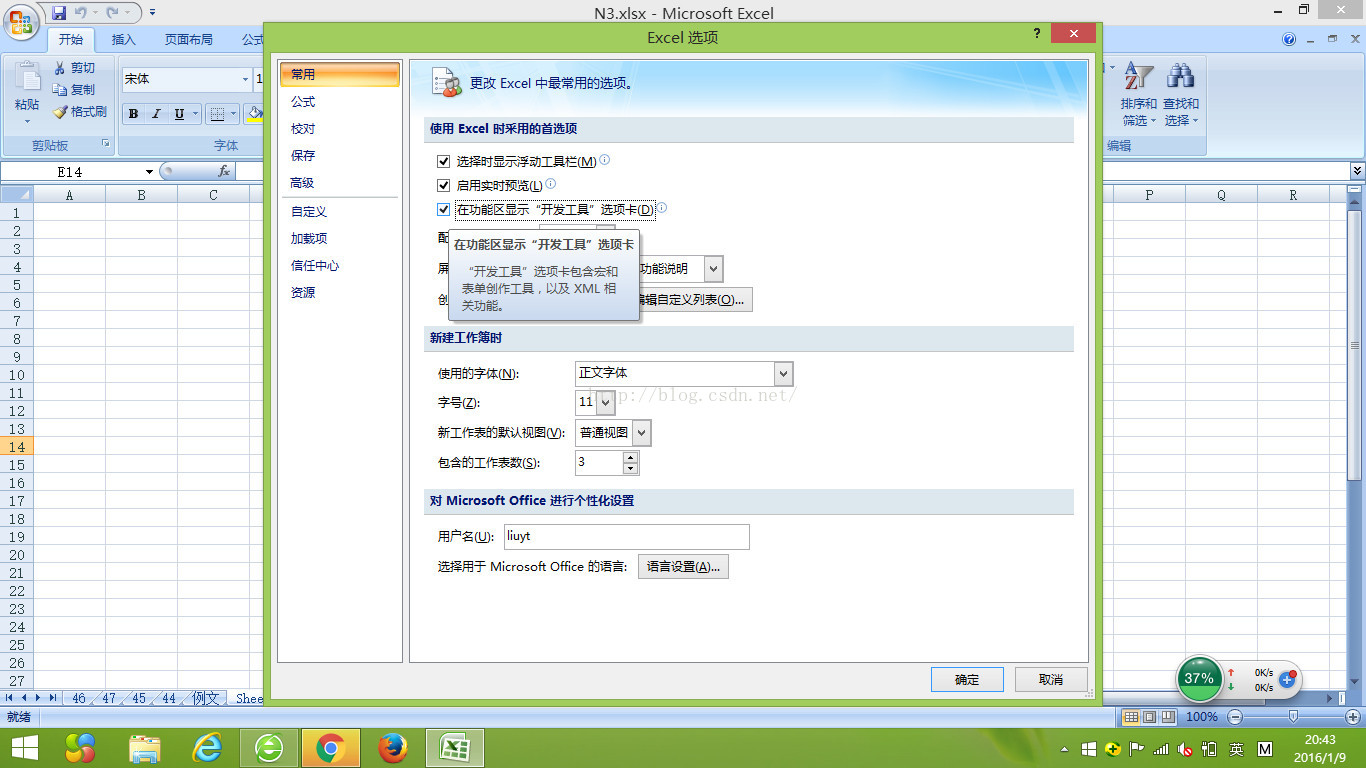Open the 使用的字体 font dropdown
1366x768 pixels.
coord(783,374)
